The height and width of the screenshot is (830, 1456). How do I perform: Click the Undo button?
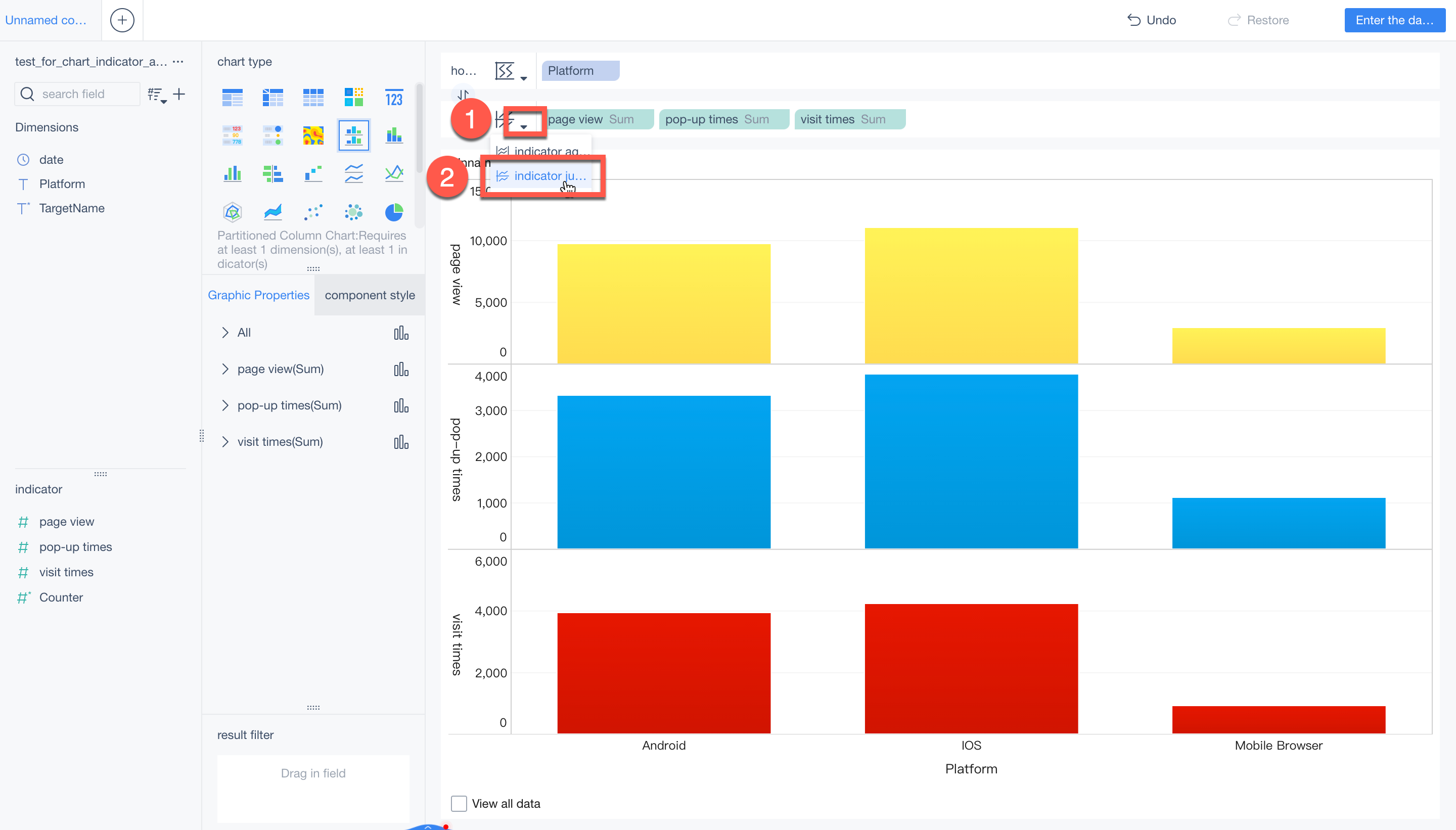1152,21
